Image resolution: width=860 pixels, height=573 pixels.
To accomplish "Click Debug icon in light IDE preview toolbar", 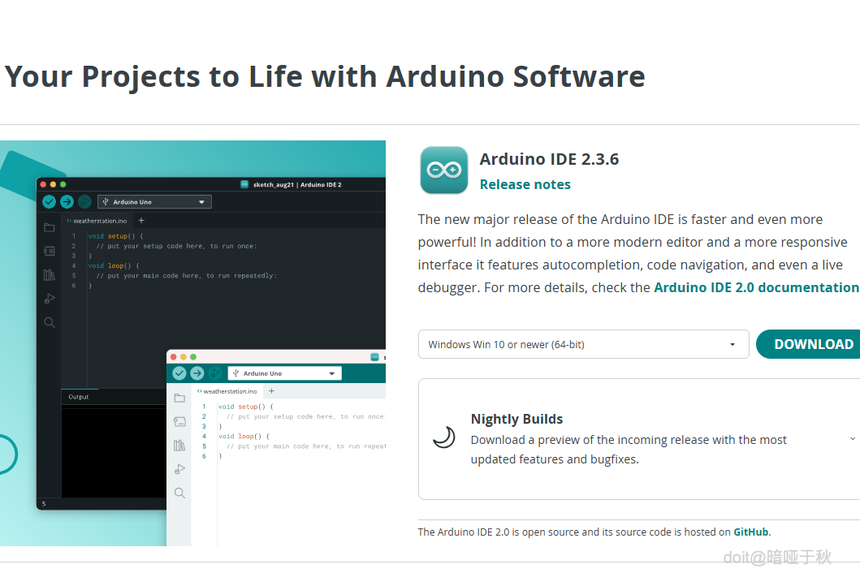I will [214, 373].
